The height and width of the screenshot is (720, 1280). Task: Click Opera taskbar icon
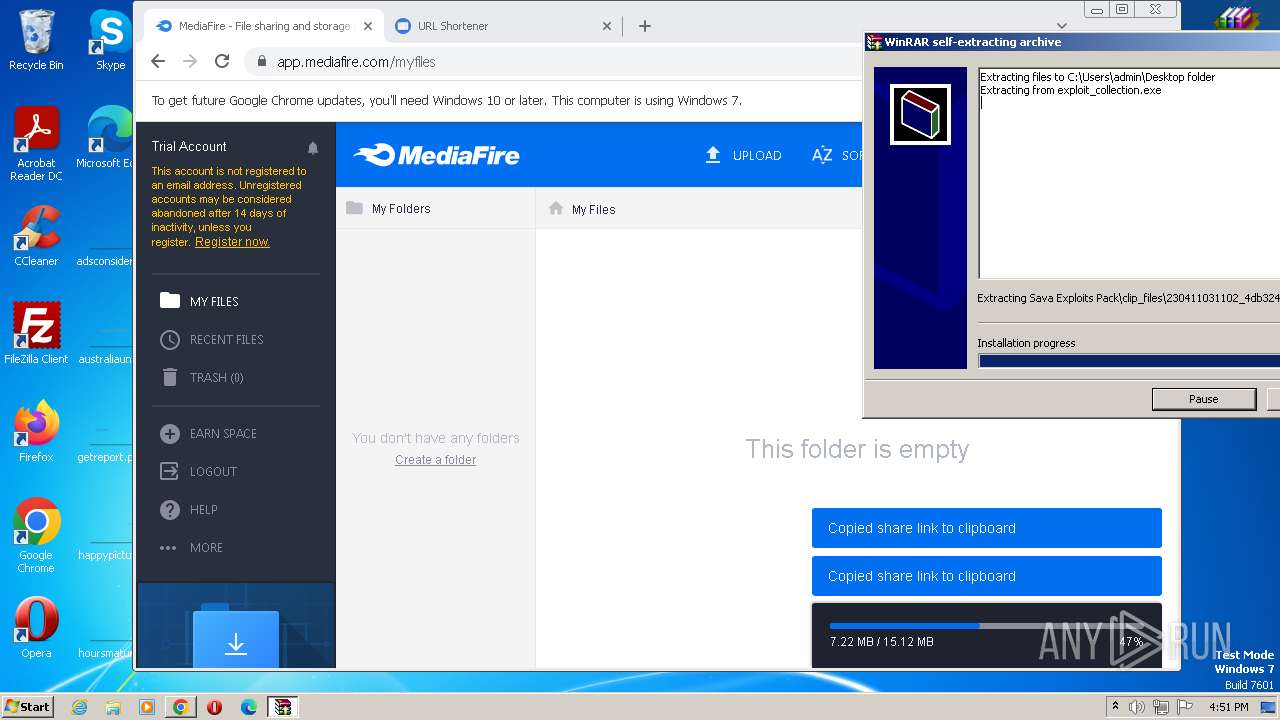(x=214, y=707)
